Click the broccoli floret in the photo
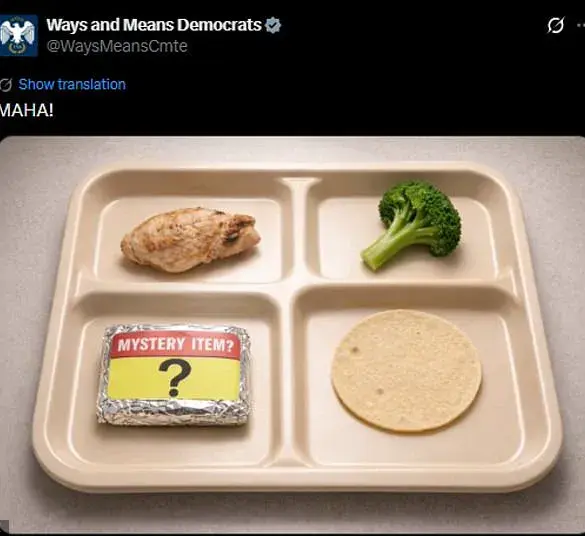 pos(411,223)
